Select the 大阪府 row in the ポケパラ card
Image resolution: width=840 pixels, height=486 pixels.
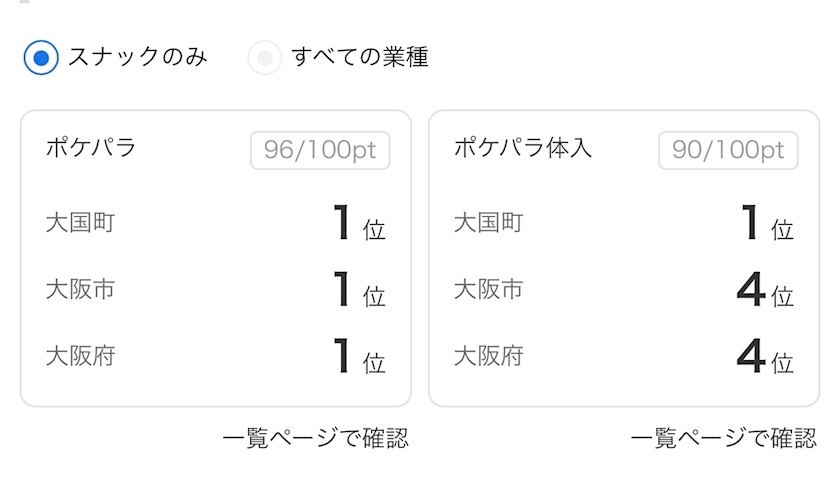216,356
